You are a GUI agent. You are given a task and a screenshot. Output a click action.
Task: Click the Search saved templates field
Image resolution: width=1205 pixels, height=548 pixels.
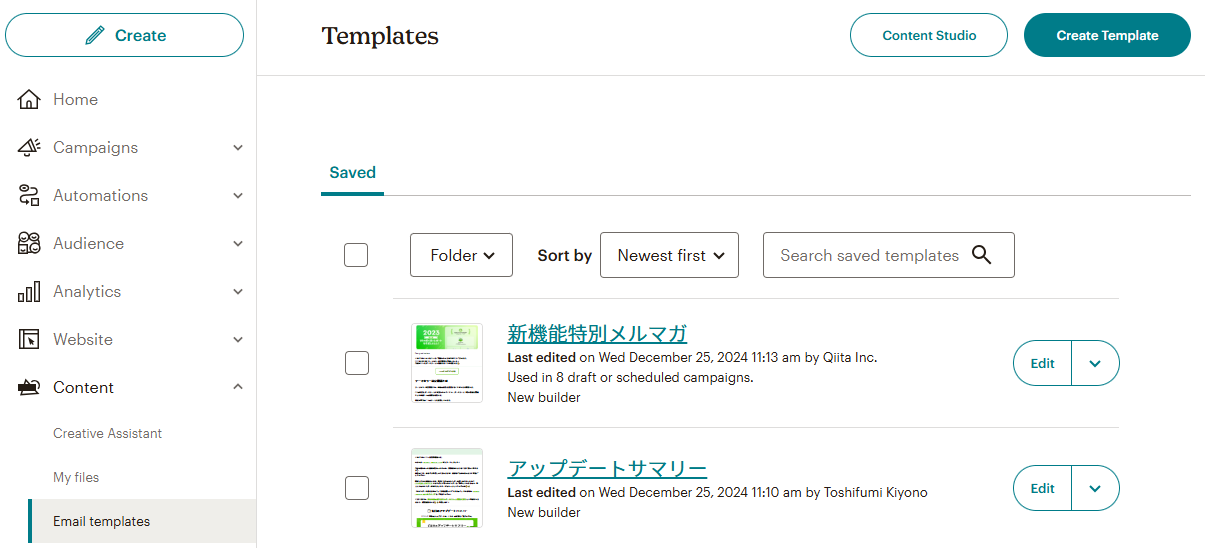pos(868,255)
